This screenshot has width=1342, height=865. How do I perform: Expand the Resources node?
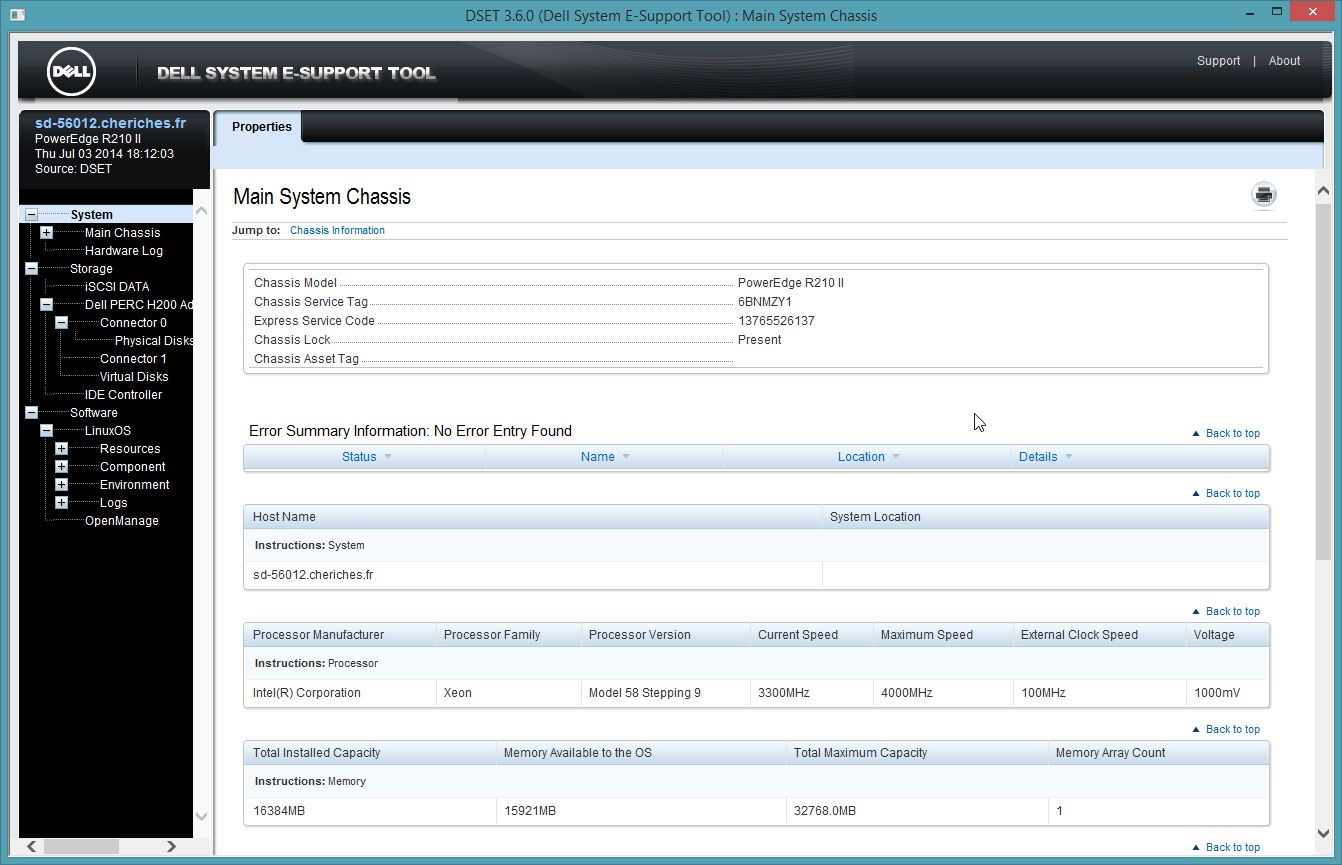tap(61, 449)
